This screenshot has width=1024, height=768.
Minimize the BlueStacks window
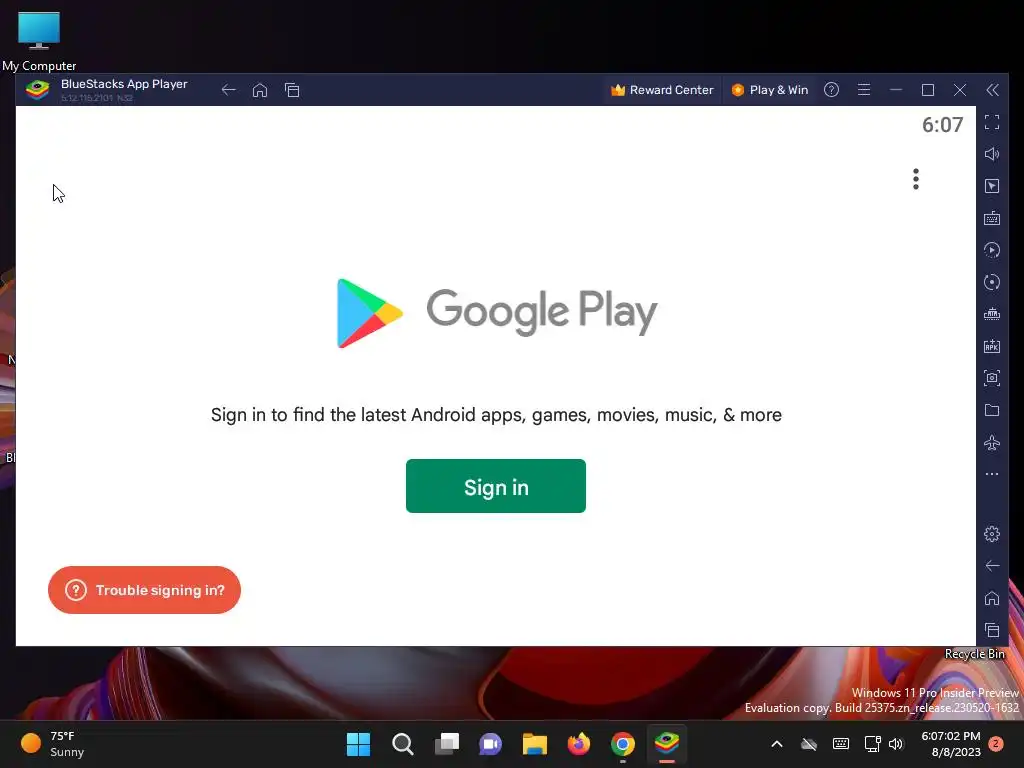[x=895, y=90]
